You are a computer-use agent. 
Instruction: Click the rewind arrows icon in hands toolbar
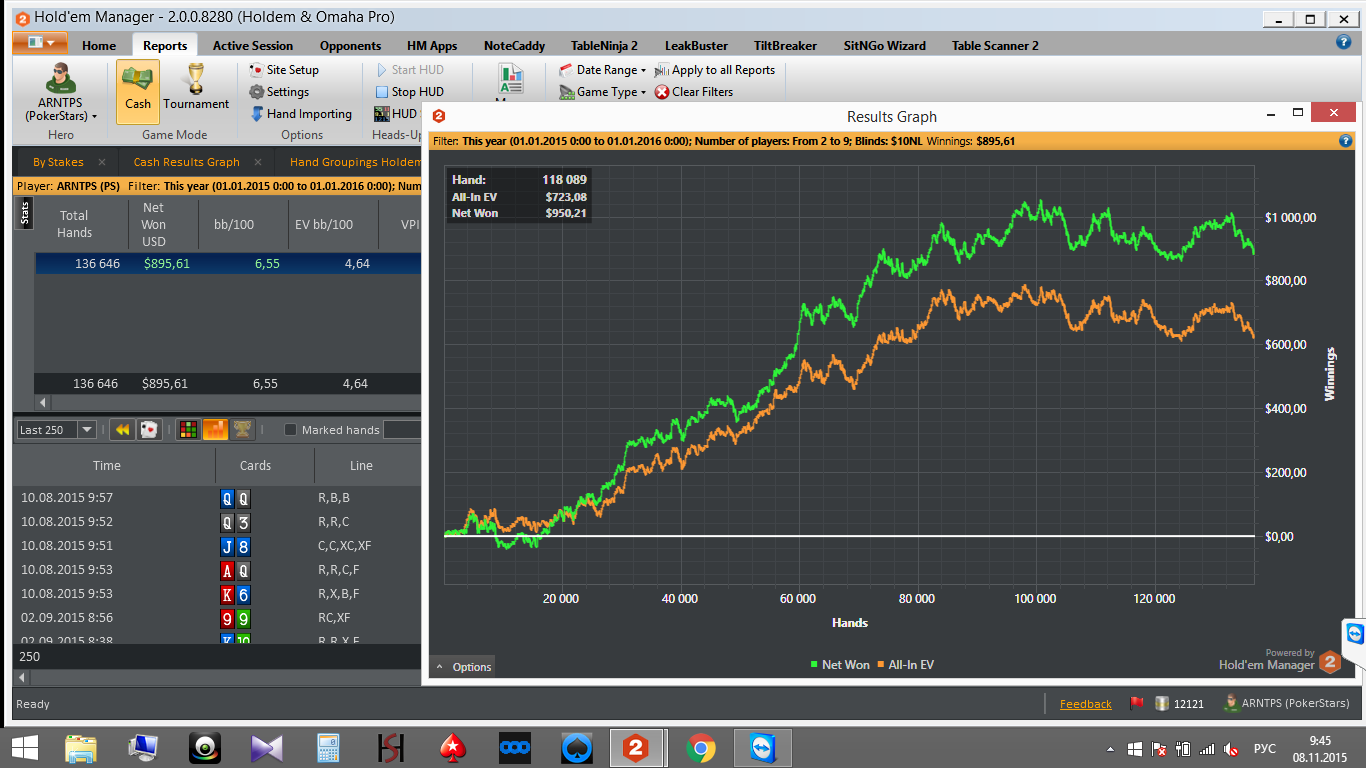coord(122,430)
